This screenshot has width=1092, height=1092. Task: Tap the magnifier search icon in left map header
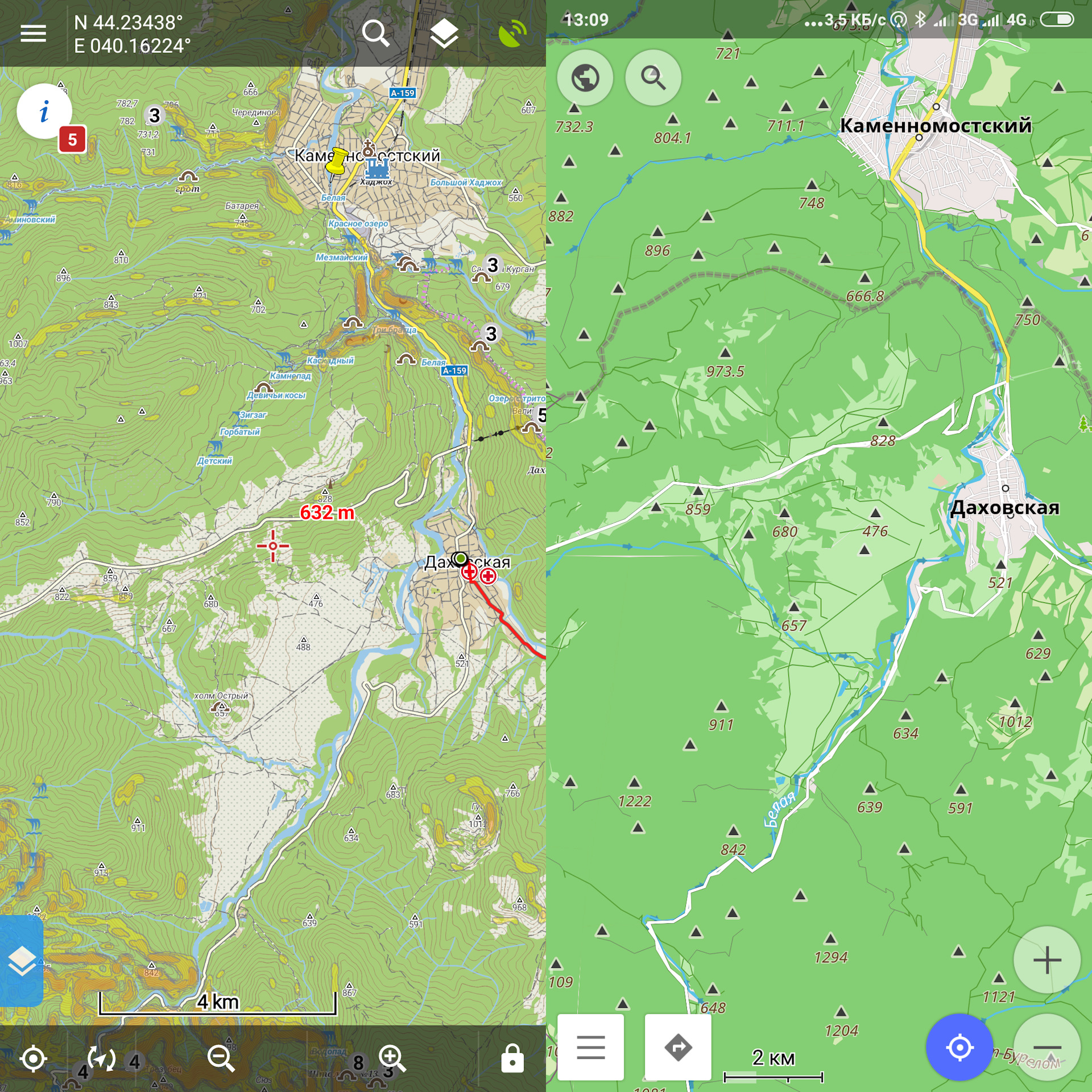pyautogui.click(x=376, y=34)
